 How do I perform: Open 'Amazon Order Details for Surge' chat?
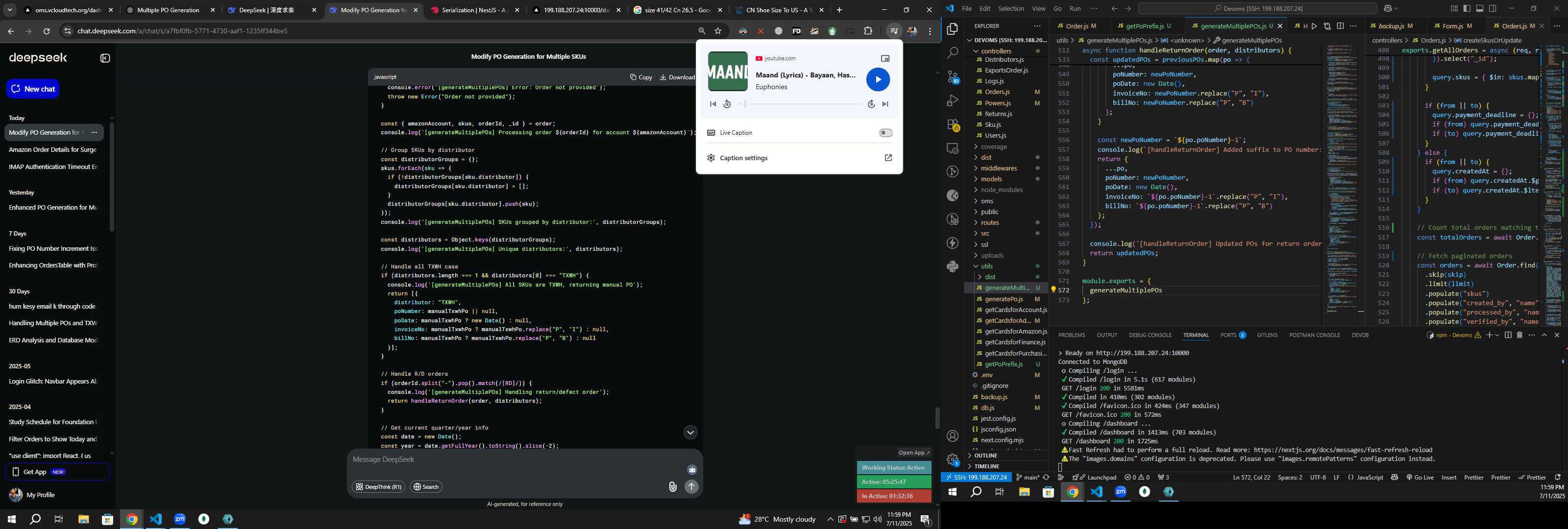pyautogui.click(x=53, y=150)
